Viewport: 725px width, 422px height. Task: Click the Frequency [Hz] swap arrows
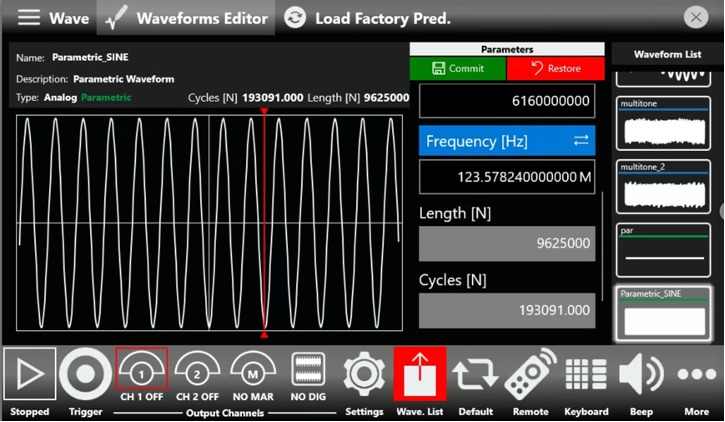[x=581, y=141]
